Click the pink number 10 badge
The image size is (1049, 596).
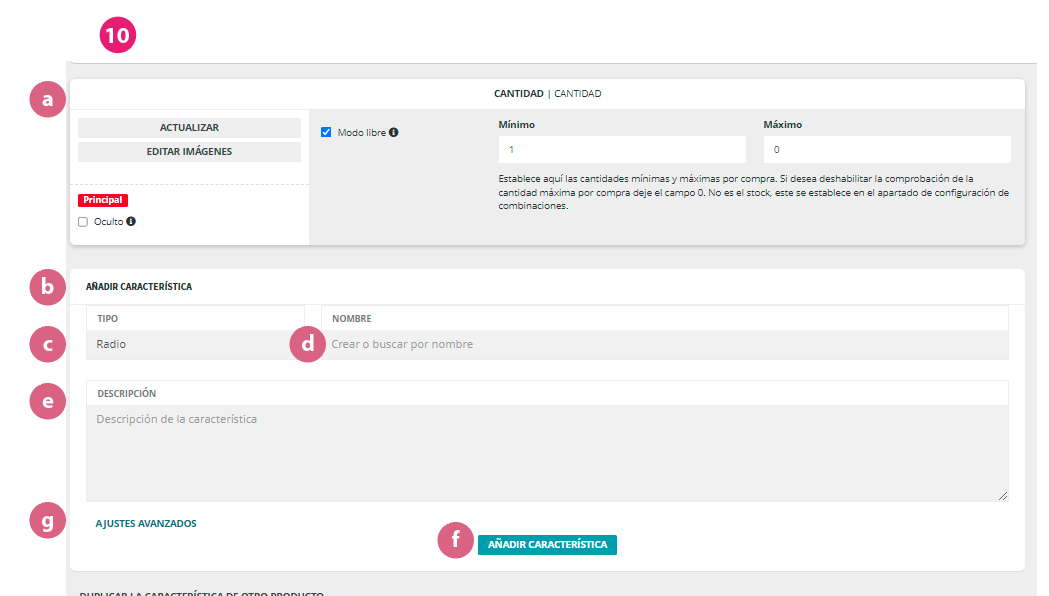117,36
